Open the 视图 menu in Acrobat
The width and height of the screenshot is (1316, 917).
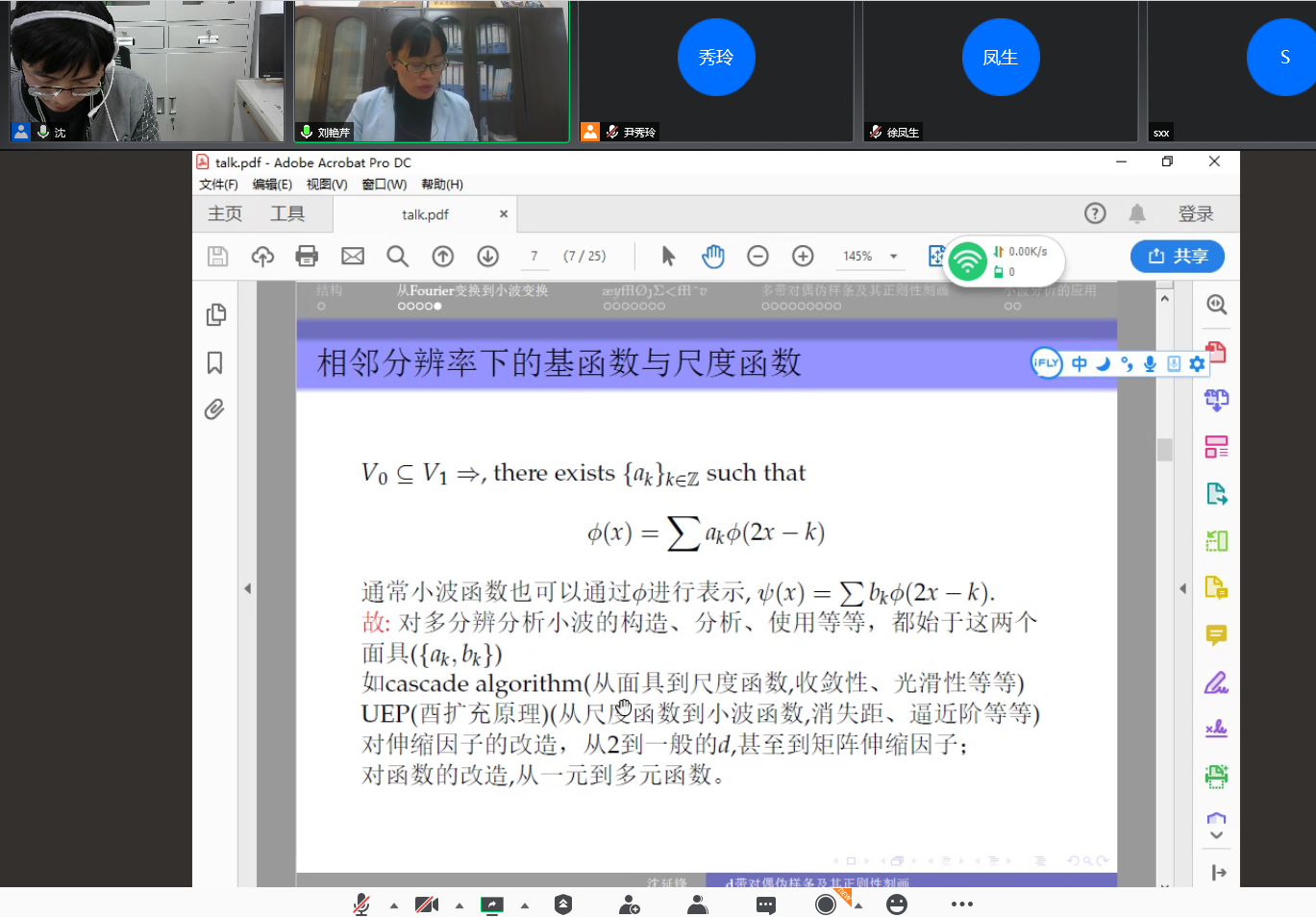(x=326, y=184)
